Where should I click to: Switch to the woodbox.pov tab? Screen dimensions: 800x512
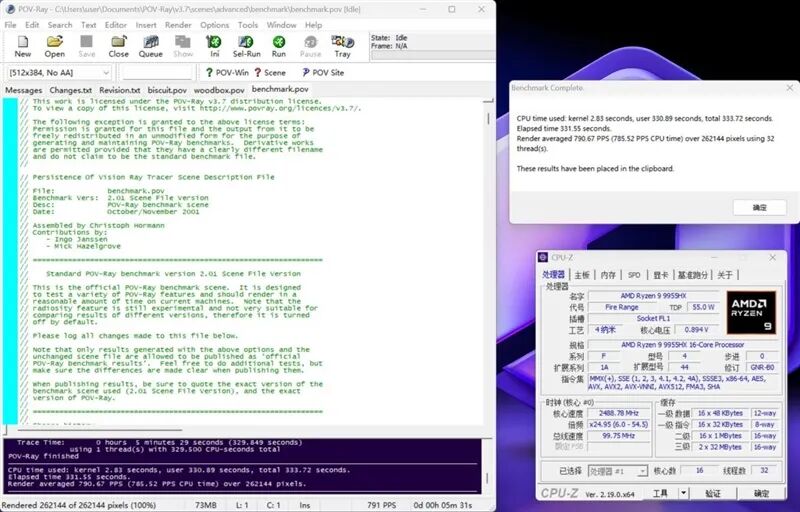tap(219, 90)
